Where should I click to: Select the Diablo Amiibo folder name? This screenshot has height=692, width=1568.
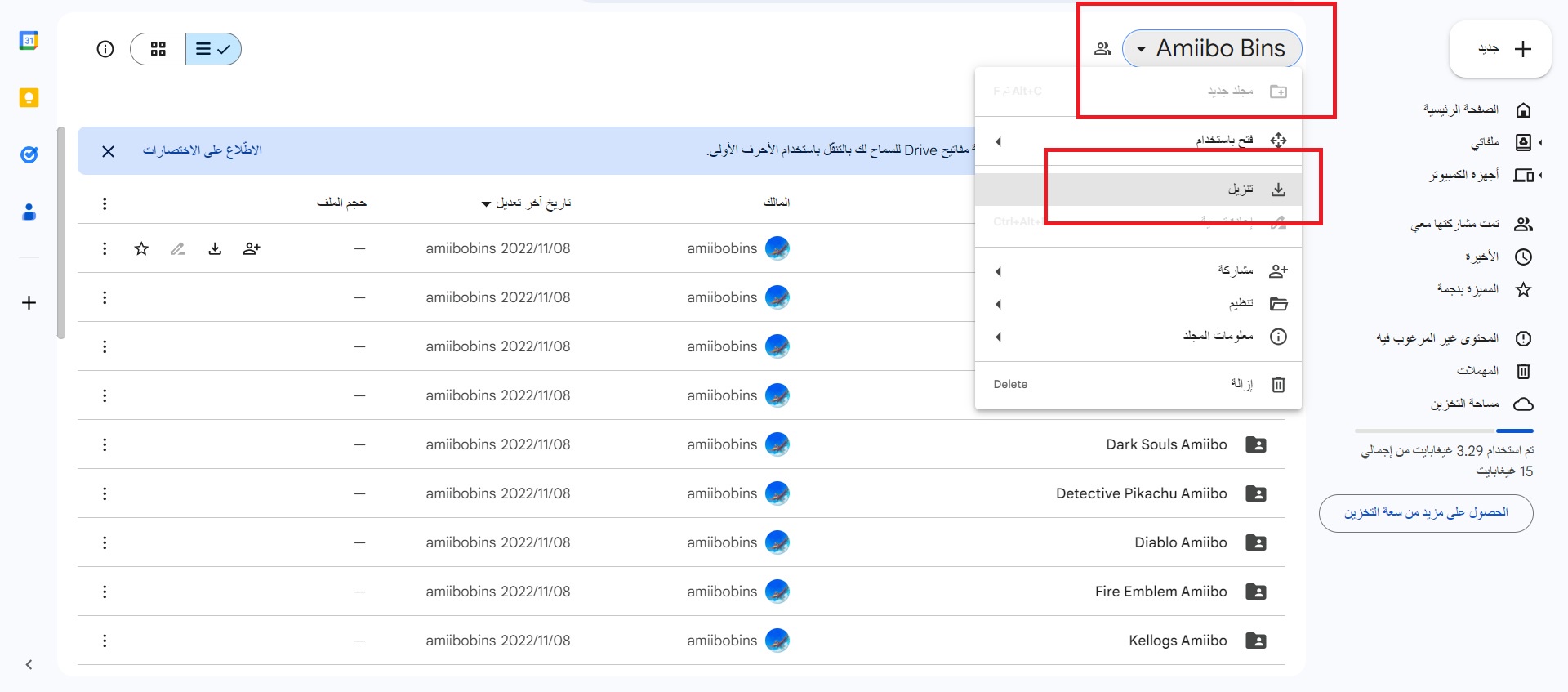coord(1181,542)
